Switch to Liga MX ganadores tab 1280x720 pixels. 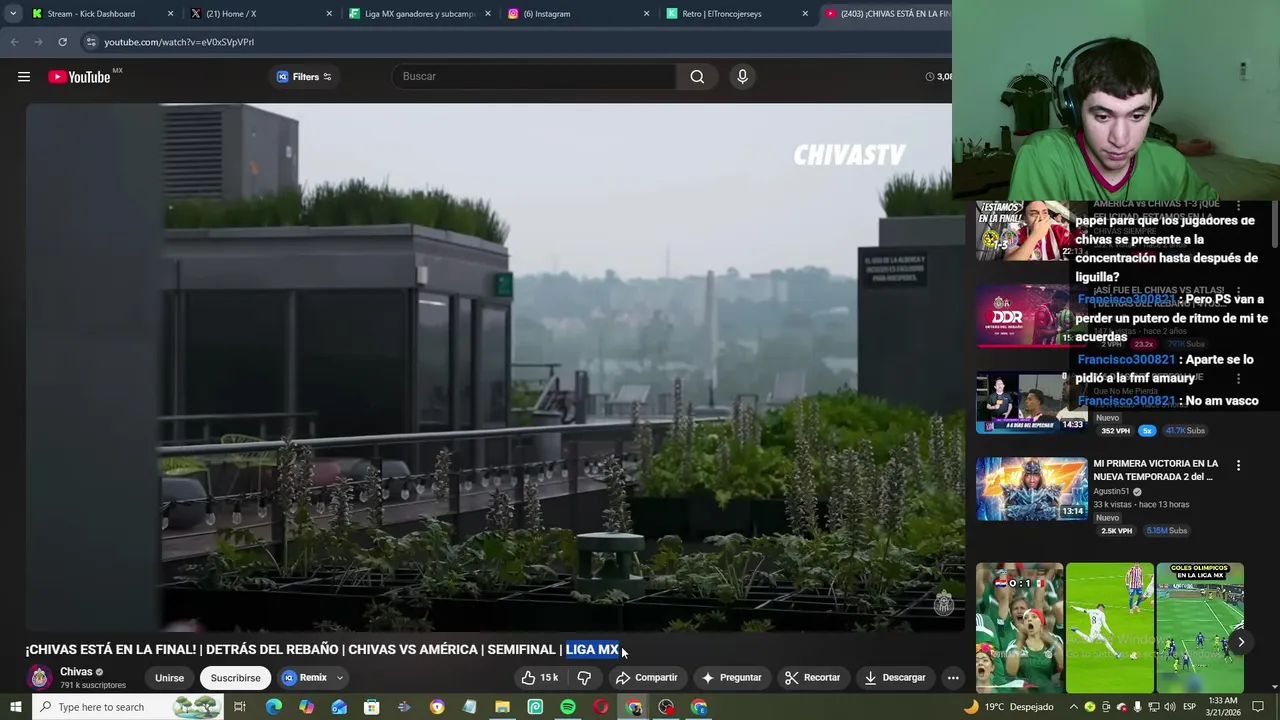[419, 14]
